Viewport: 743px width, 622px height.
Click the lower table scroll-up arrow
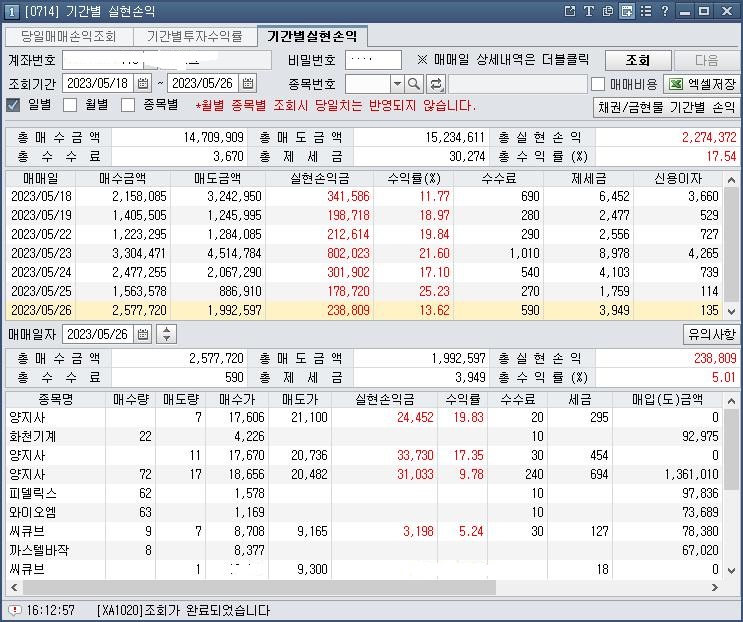(x=731, y=401)
